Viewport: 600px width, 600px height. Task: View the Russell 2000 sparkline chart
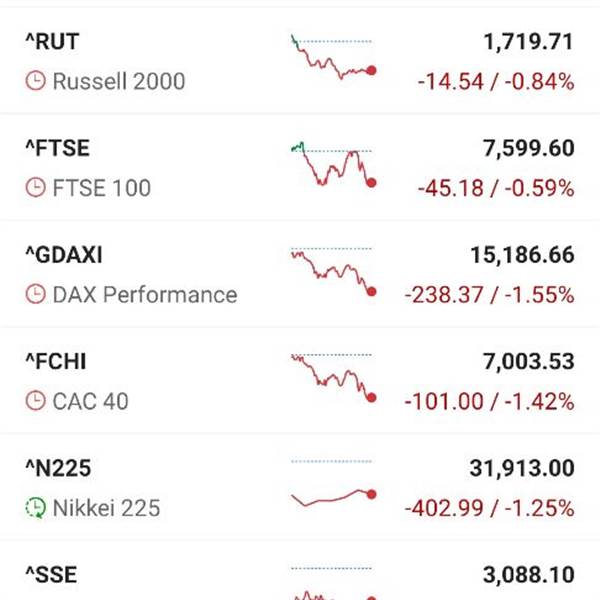332,59
